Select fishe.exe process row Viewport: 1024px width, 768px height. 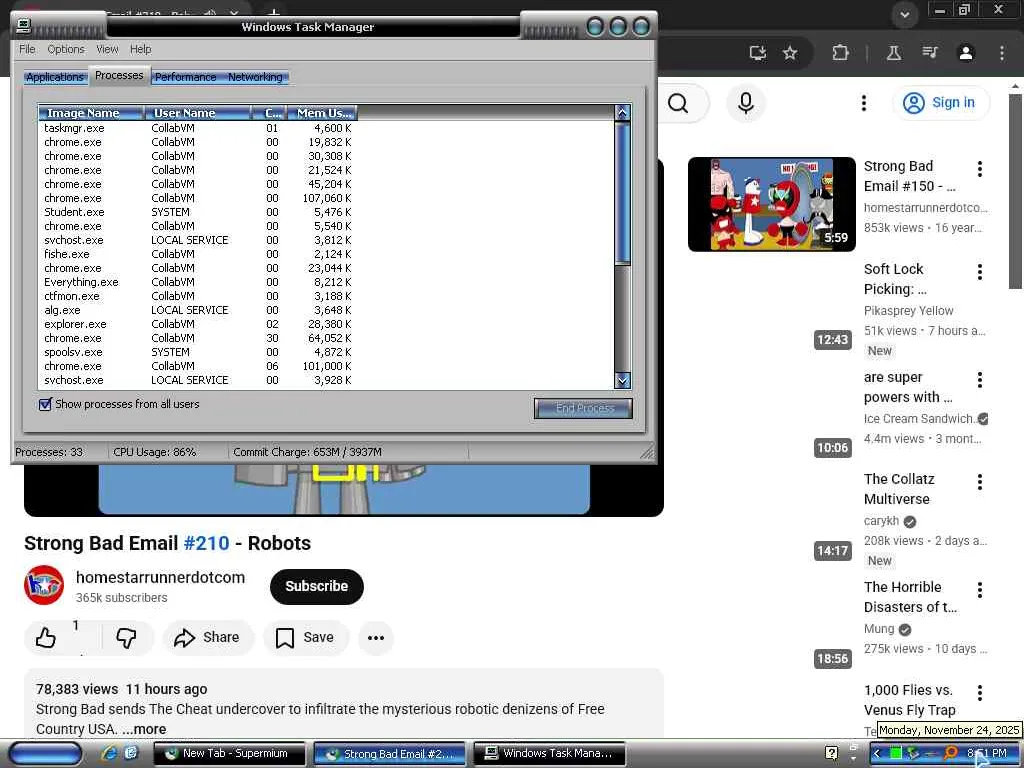pyautogui.click(x=196, y=254)
